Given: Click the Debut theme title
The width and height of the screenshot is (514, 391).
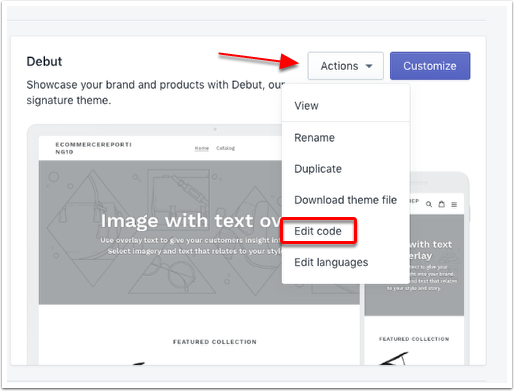Looking at the screenshot, I should 44,62.
